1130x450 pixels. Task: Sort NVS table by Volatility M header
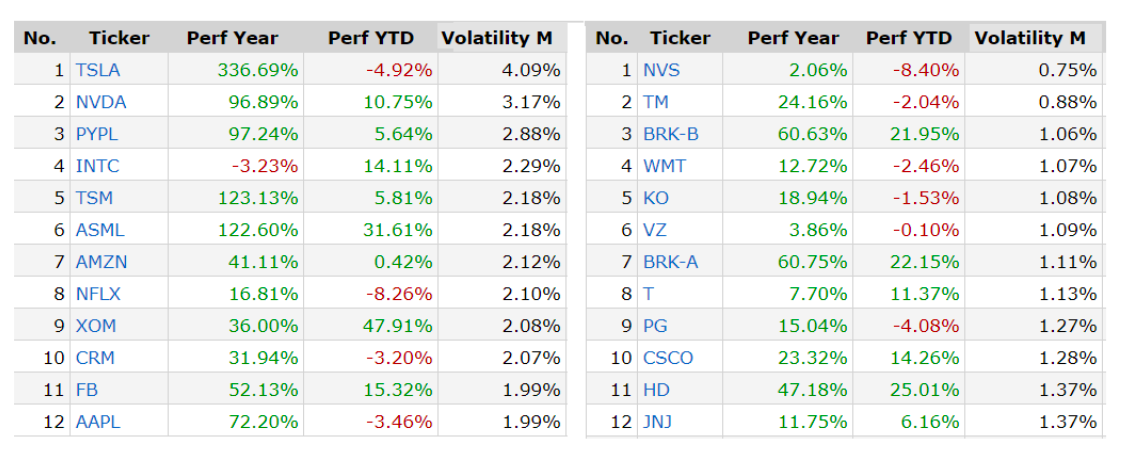point(1030,38)
